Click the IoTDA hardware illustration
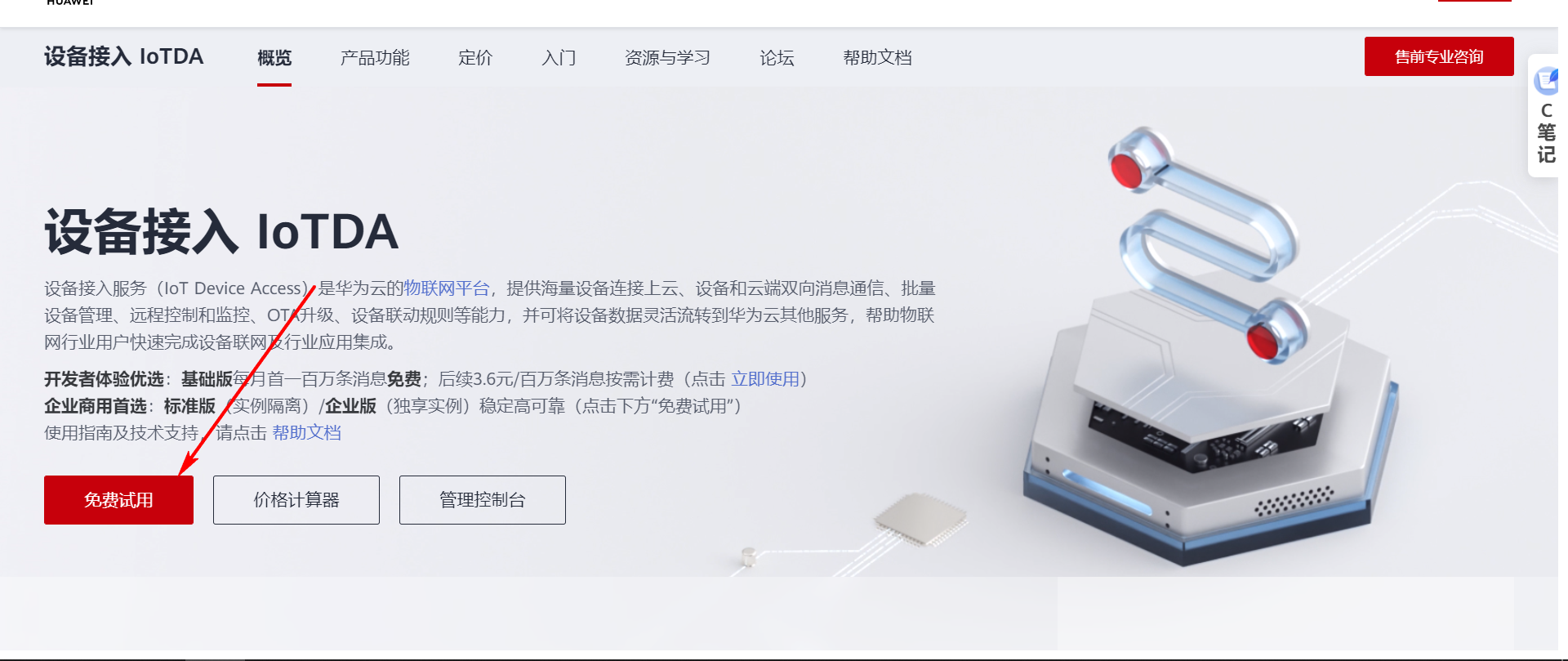 [x=1209, y=347]
